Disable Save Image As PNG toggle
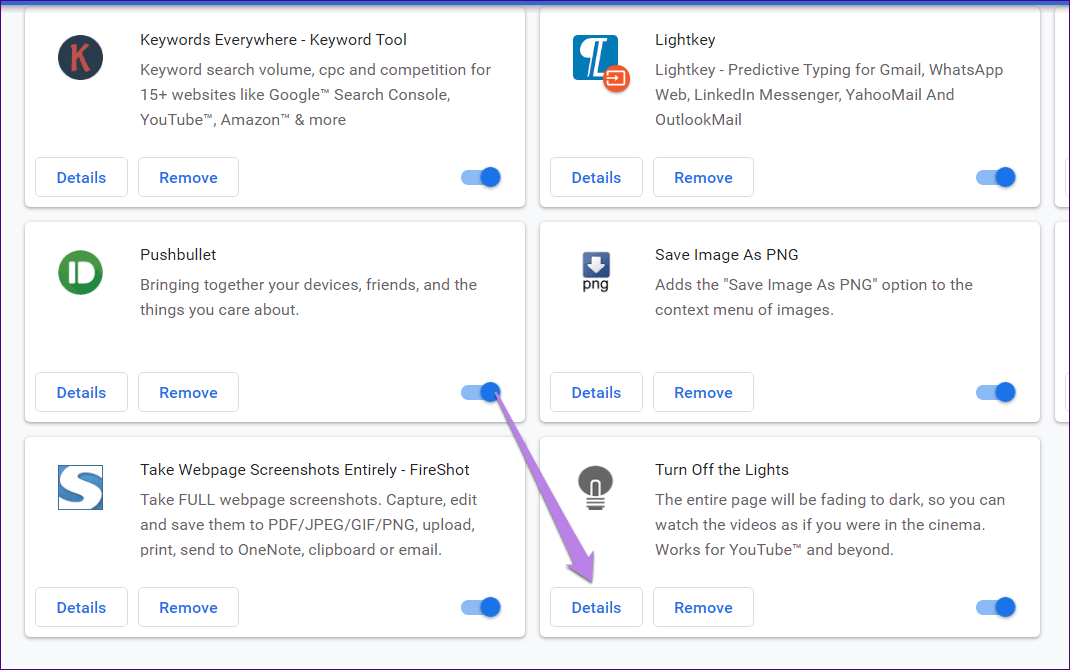 [x=996, y=392]
